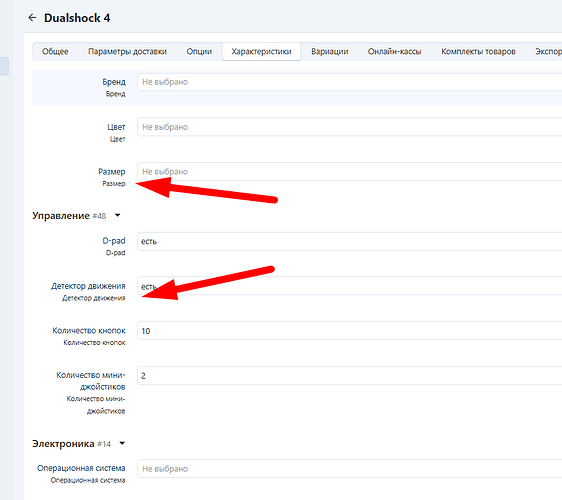The image size is (562, 500).
Task: Open the Бренд selection field
Action: (x=349, y=82)
